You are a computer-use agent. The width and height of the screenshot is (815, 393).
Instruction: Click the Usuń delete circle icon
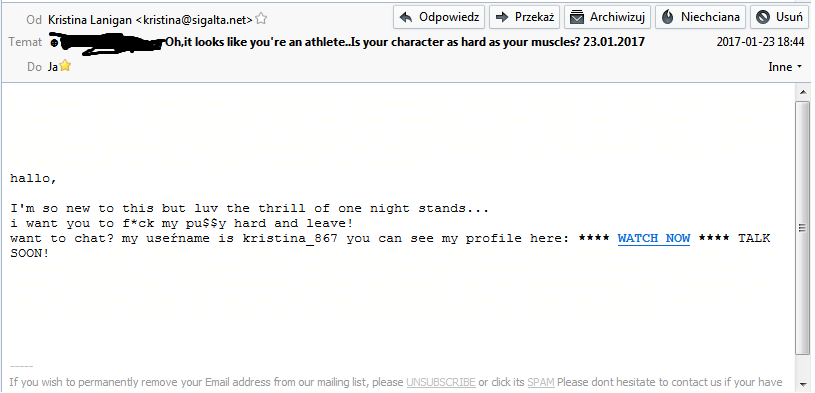click(x=763, y=17)
